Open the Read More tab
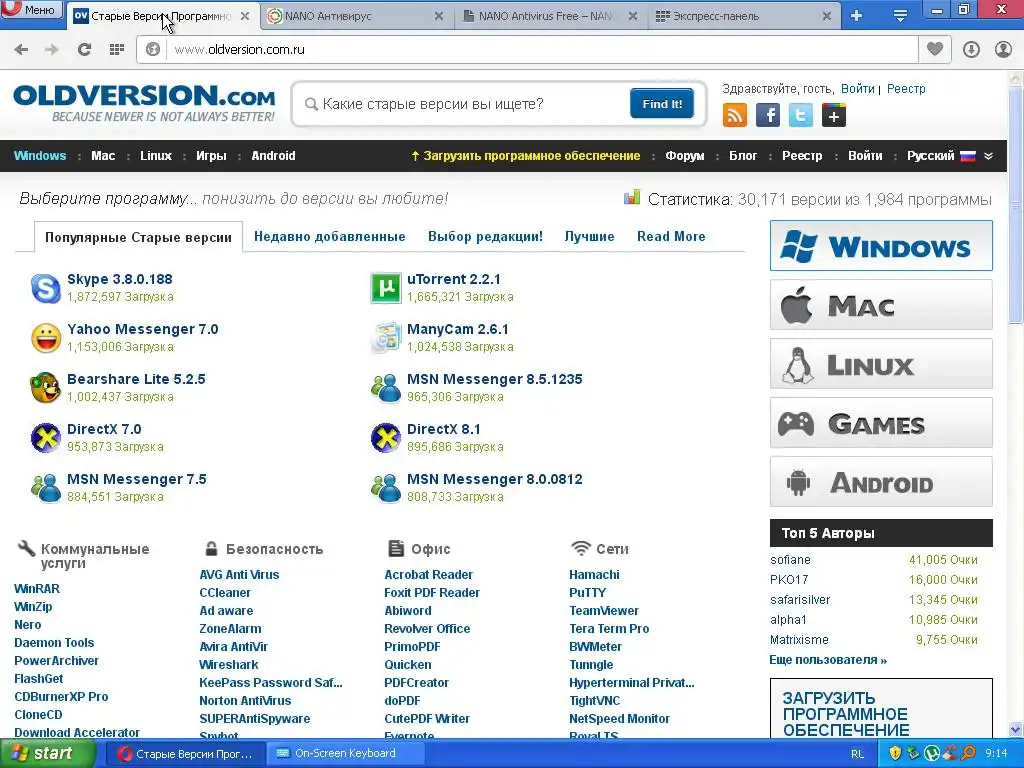 click(671, 236)
